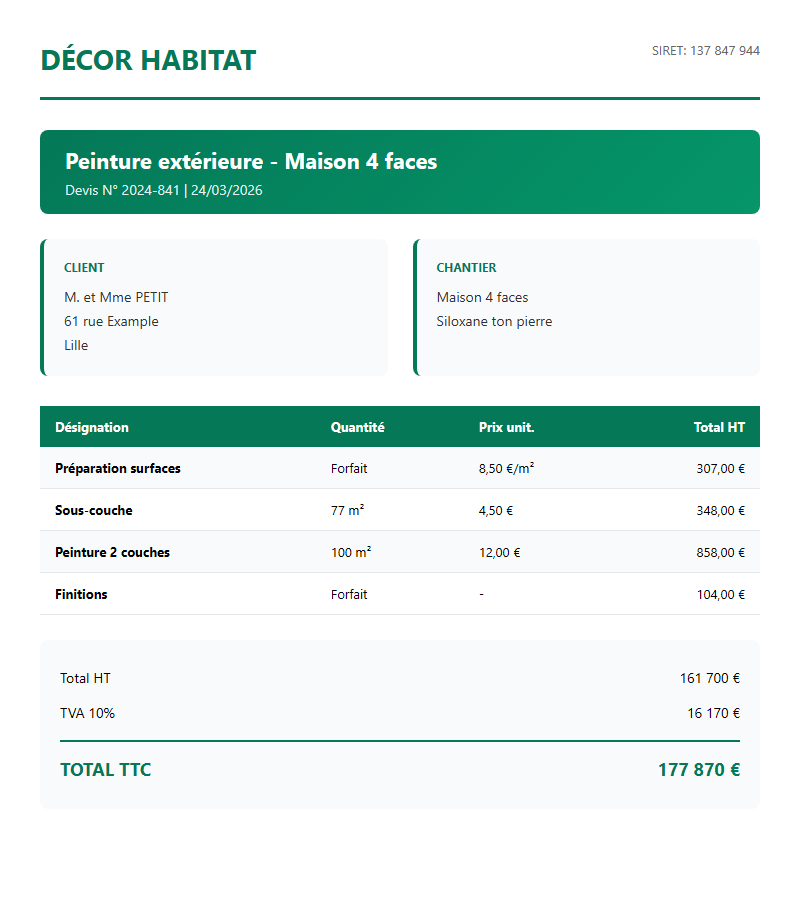Click the DÉCOR HABITAT company title
Viewport: 800px width, 899px height.
148,60
